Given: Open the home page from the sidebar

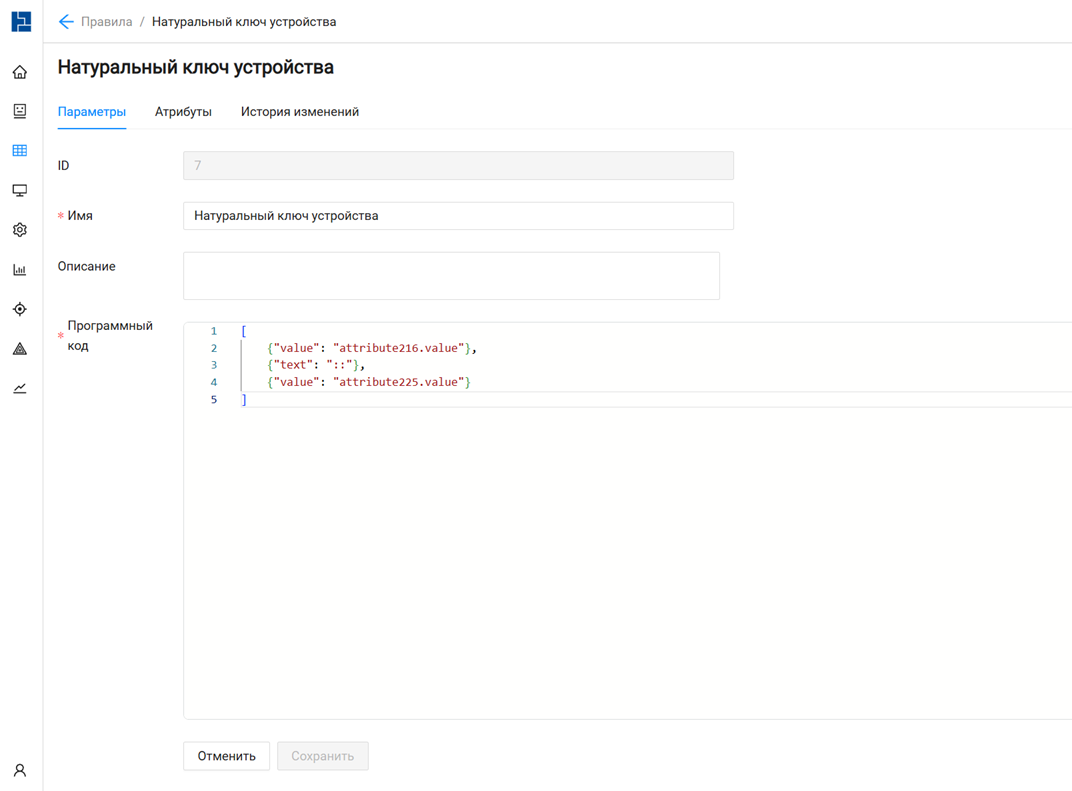Looking at the screenshot, I should pos(20,72).
